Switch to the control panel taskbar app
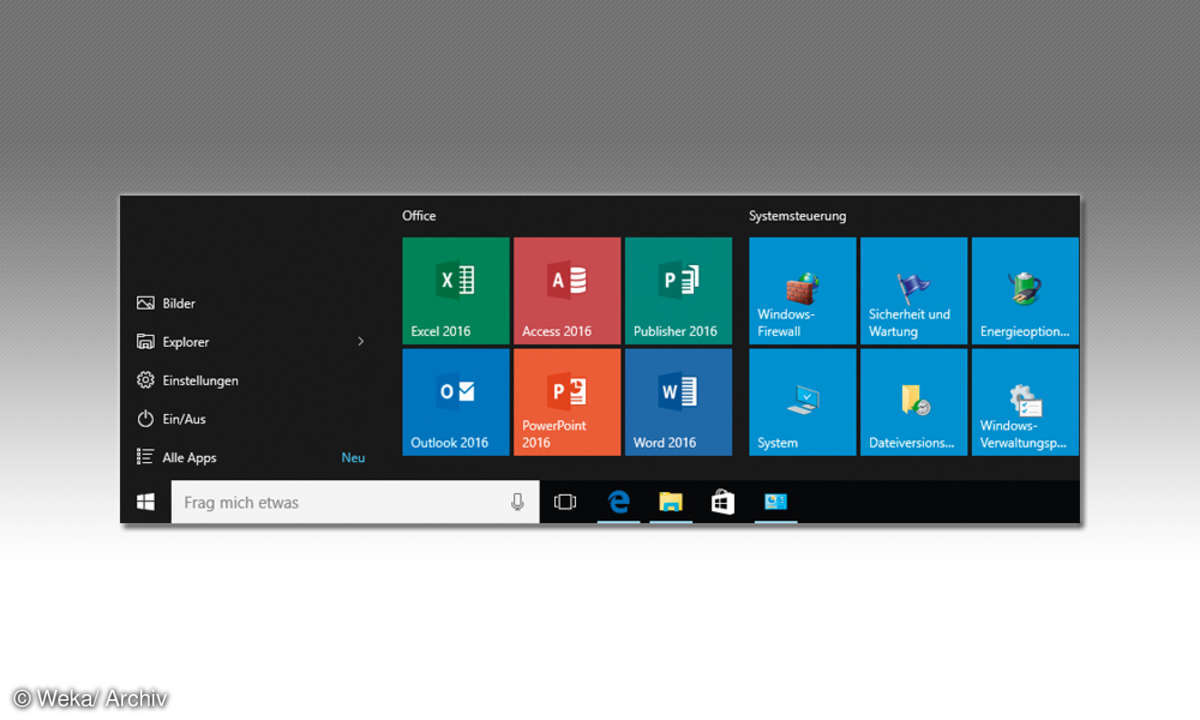 point(776,502)
